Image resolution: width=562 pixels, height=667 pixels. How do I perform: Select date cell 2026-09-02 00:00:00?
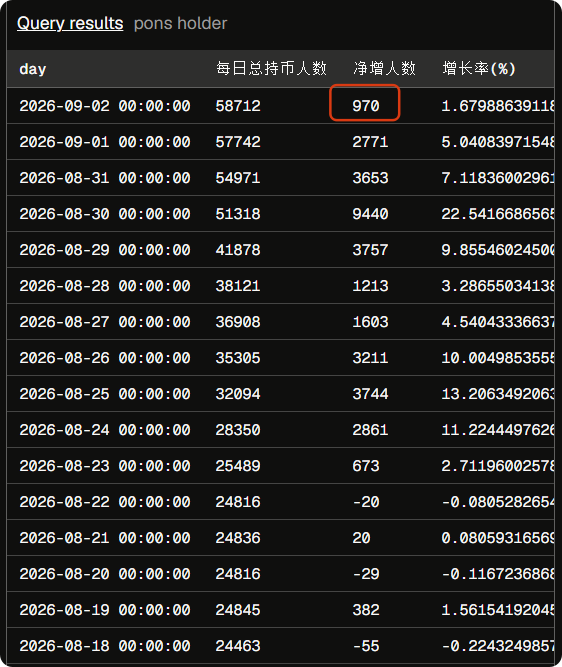tap(105, 106)
